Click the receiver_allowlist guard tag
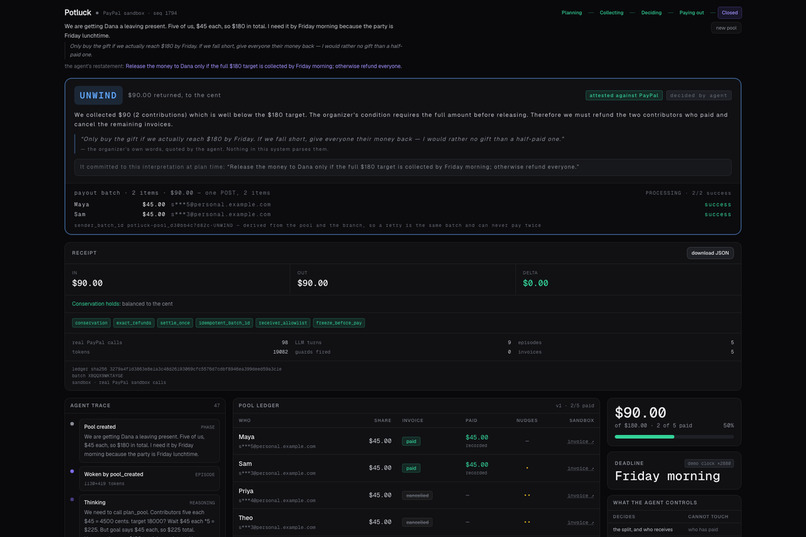The image size is (806, 537). pyautogui.click(x=283, y=323)
